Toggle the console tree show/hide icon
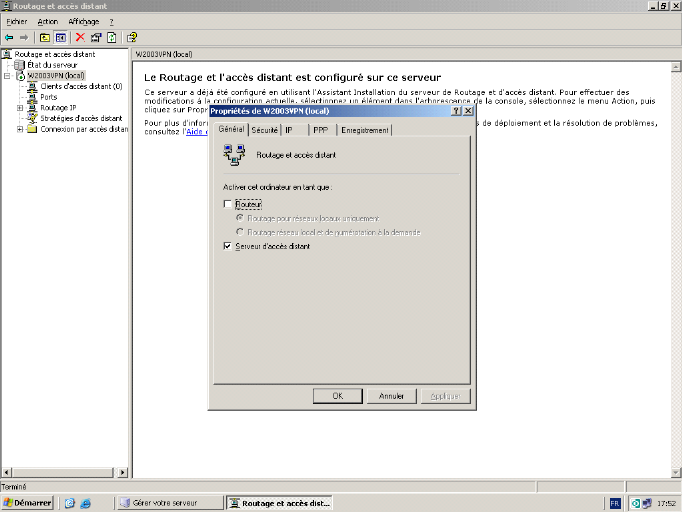 (60, 38)
